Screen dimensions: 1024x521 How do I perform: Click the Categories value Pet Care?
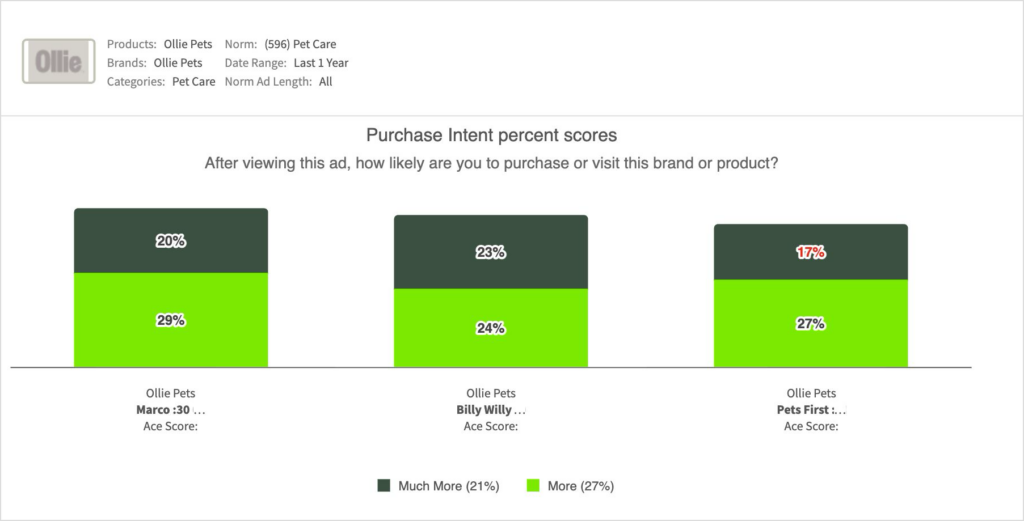point(193,82)
